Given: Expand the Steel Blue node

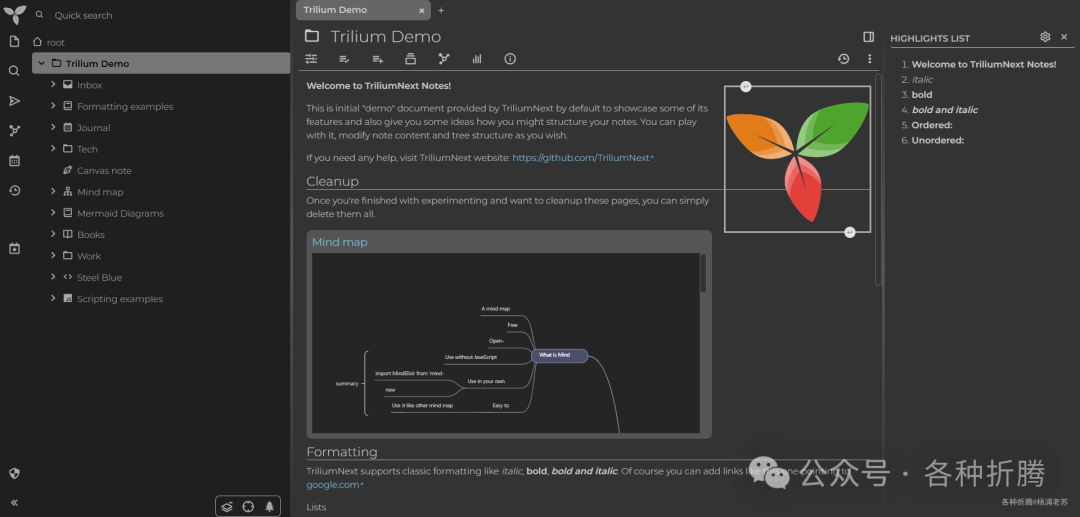Looking at the screenshot, I should pos(53,277).
